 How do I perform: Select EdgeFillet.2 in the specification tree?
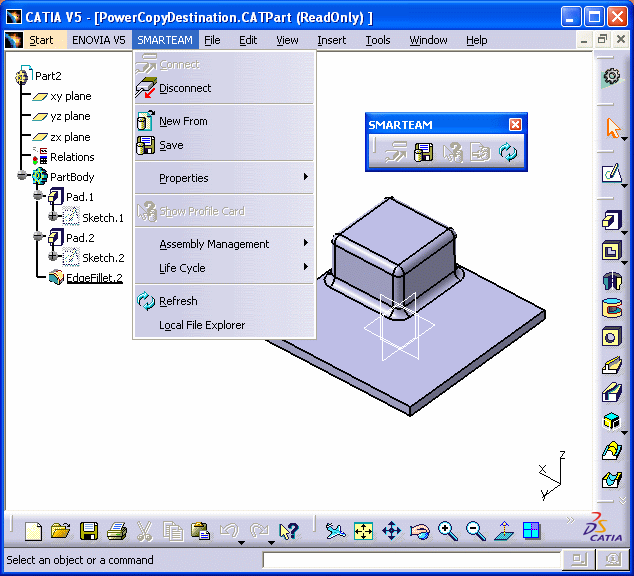point(94,278)
